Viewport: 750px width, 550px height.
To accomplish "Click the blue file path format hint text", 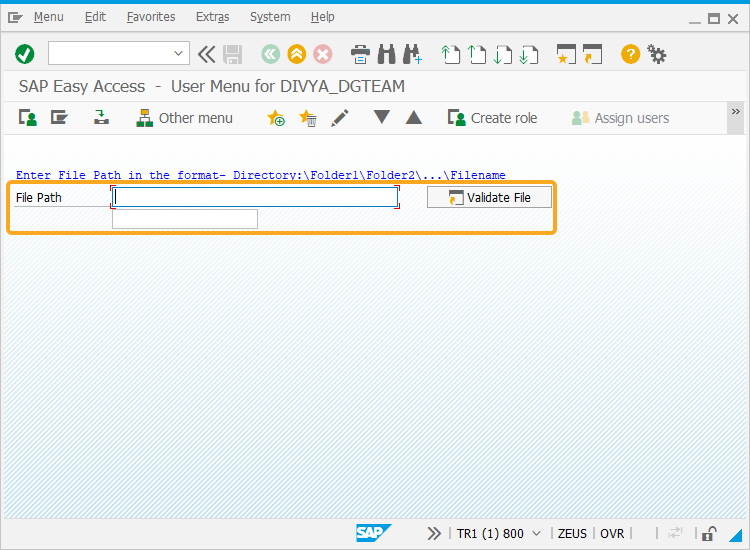I will click(x=261, y=175).
